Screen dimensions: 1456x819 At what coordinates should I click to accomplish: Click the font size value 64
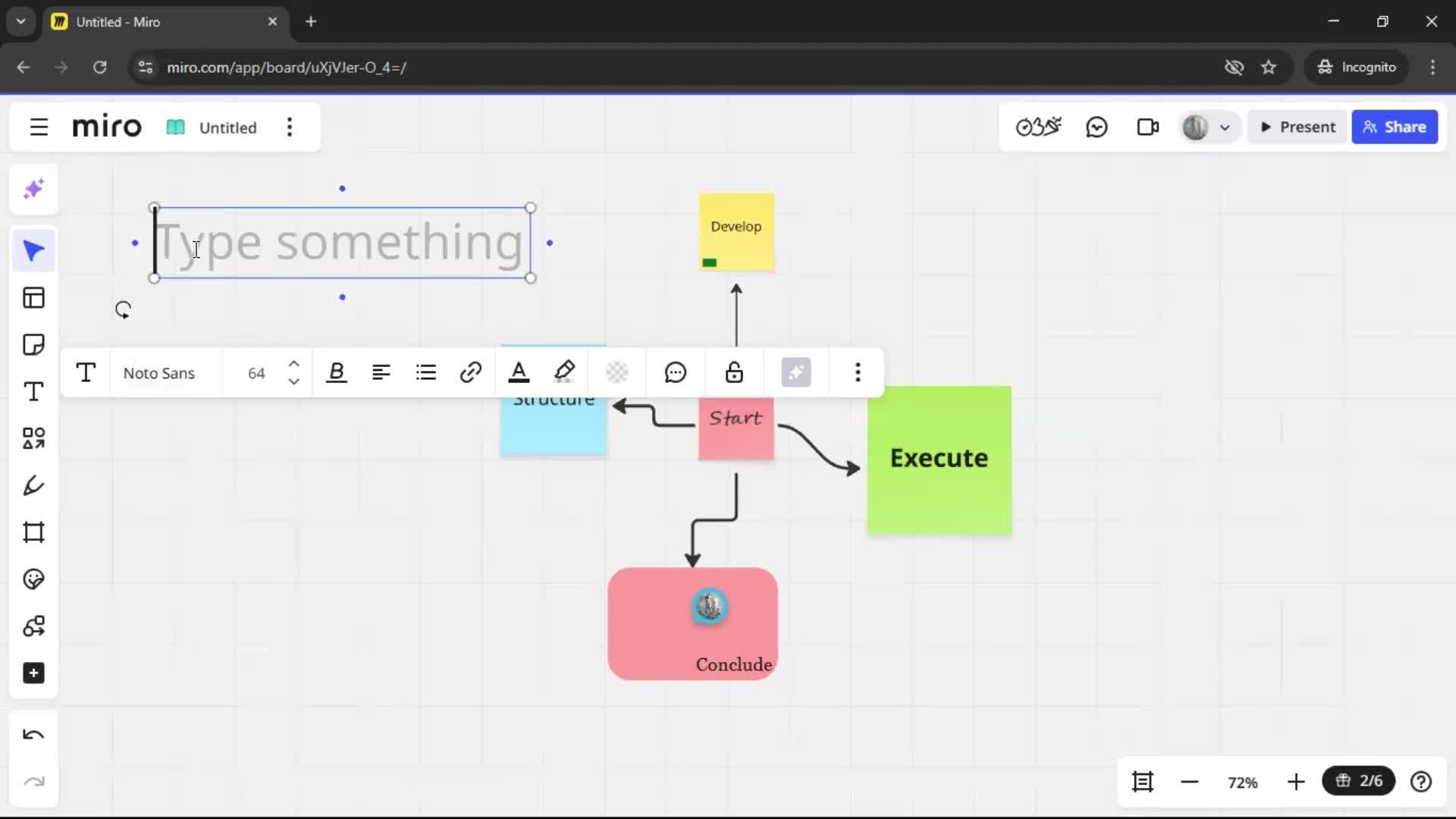[256, 374]
